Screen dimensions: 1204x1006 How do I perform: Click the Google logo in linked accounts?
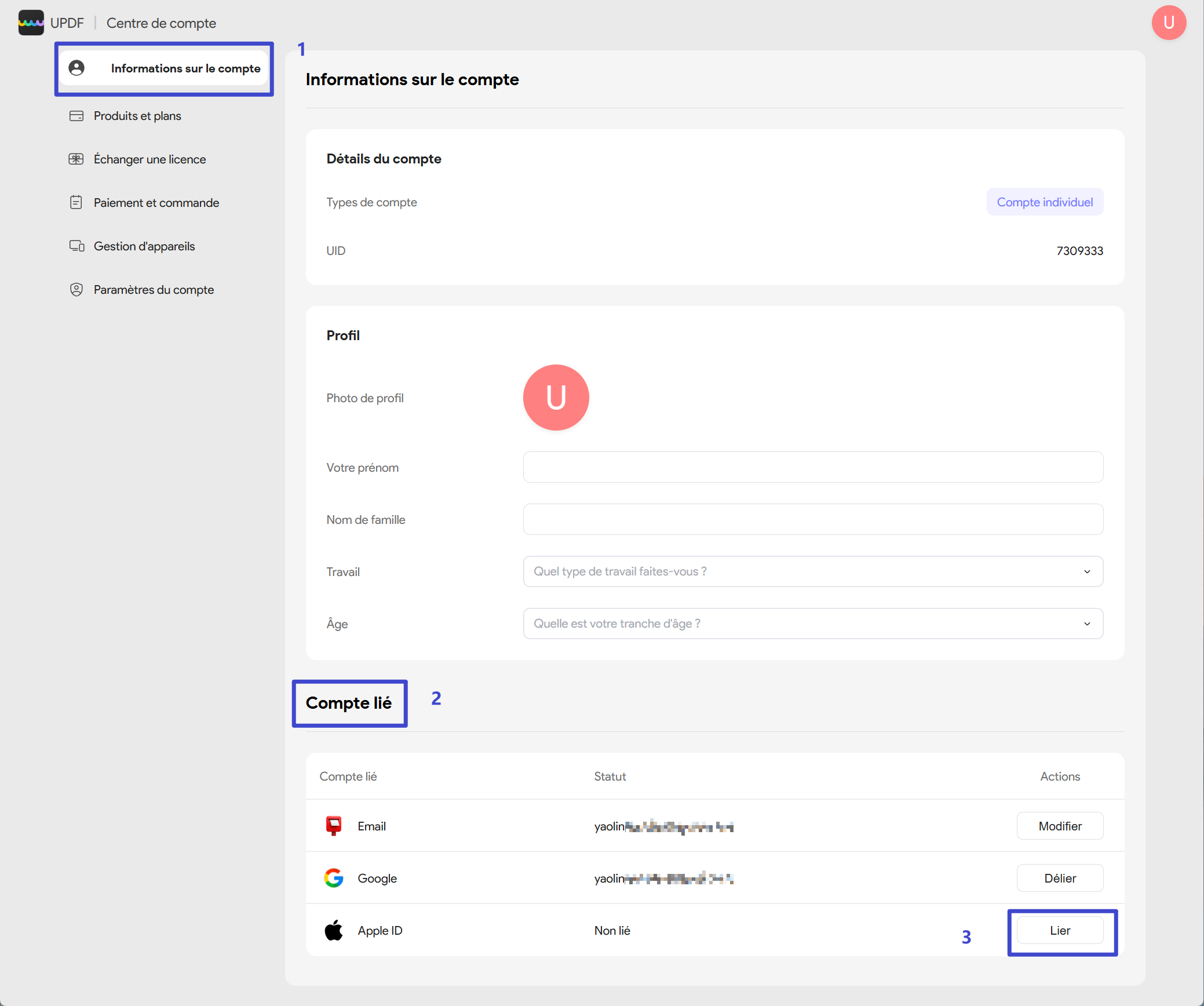pyautogui.click(x=334, y=878)
